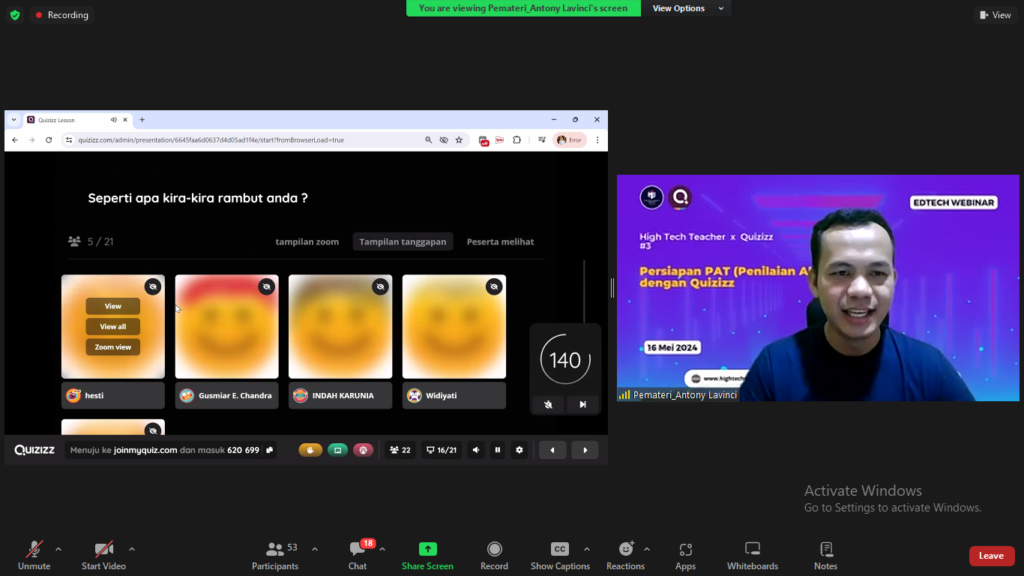Screen dimensions: 1024x576
Task: Open Whiteboards from the toolbar
Action: (752, 549)
